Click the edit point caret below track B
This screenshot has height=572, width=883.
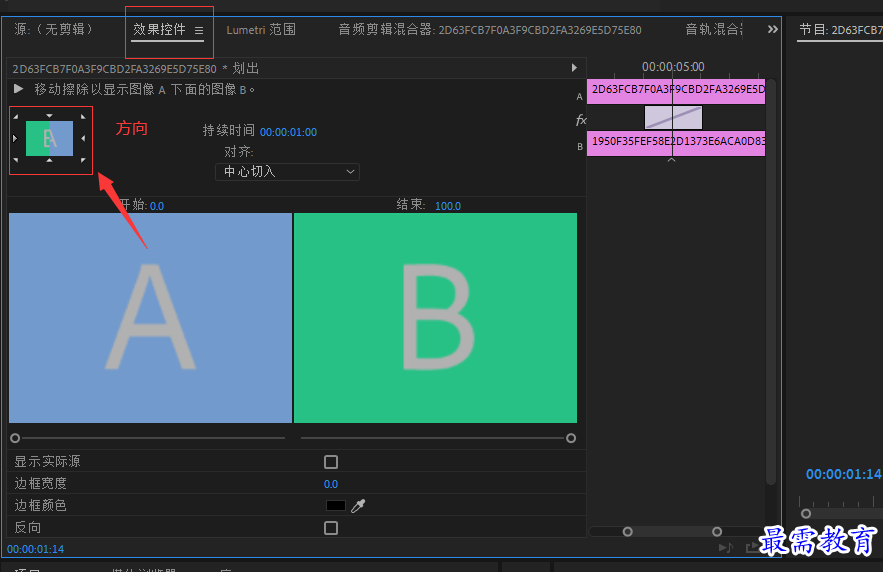(x=671, y=160)
